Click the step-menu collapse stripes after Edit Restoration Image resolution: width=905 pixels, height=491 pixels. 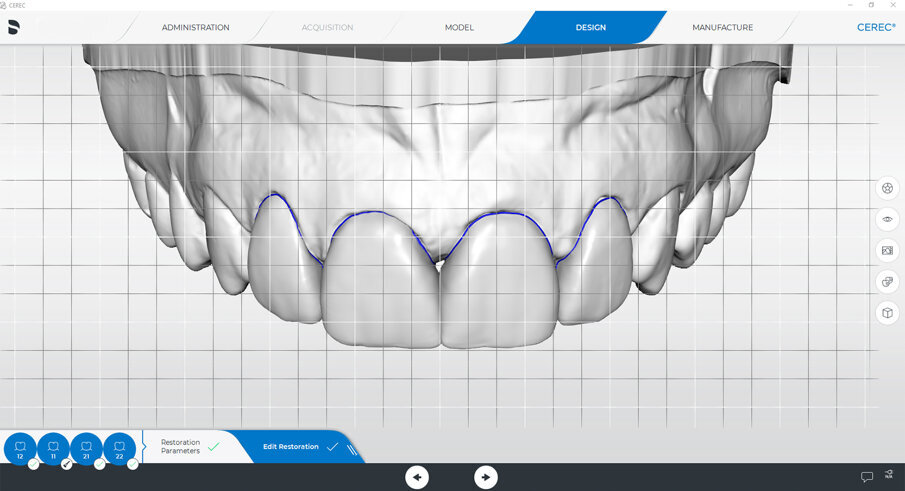351,449
